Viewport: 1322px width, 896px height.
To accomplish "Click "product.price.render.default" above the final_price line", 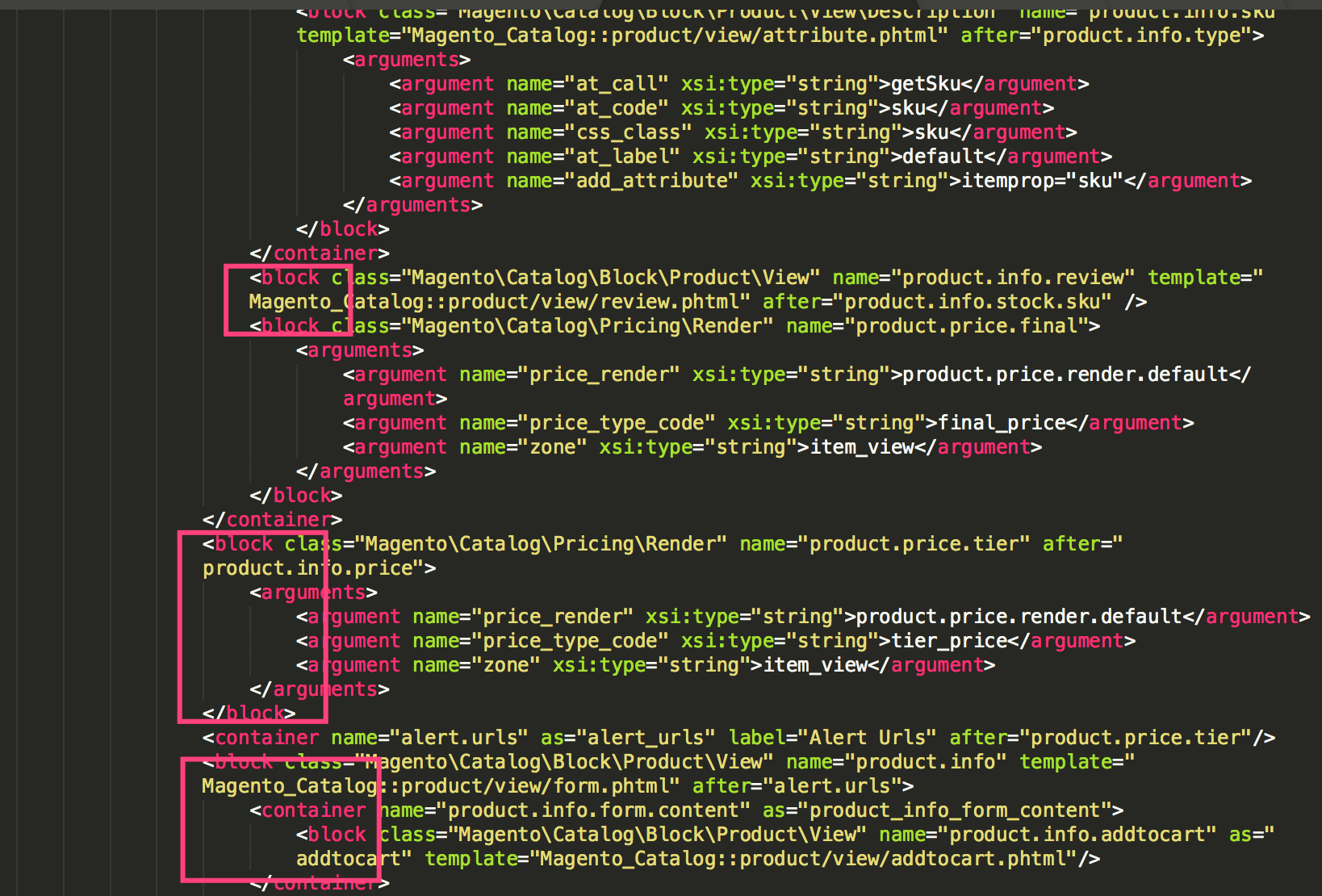I will click(x=1065, y=375).
